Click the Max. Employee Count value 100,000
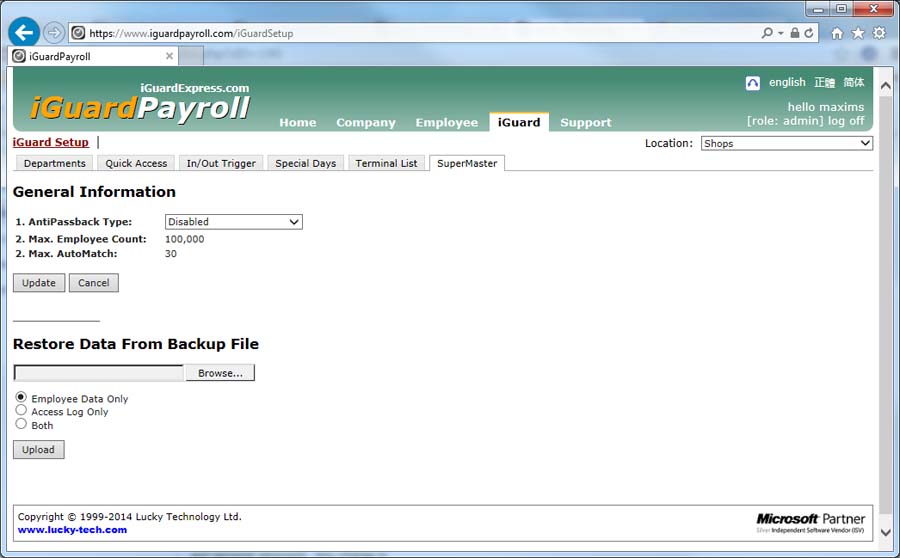This screenshot has width=900, height=558. (184, 239)
